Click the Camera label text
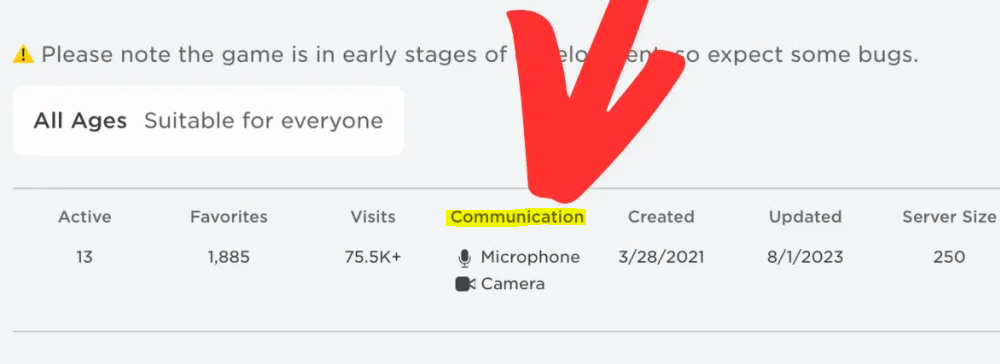 click(x=513, y=284)
